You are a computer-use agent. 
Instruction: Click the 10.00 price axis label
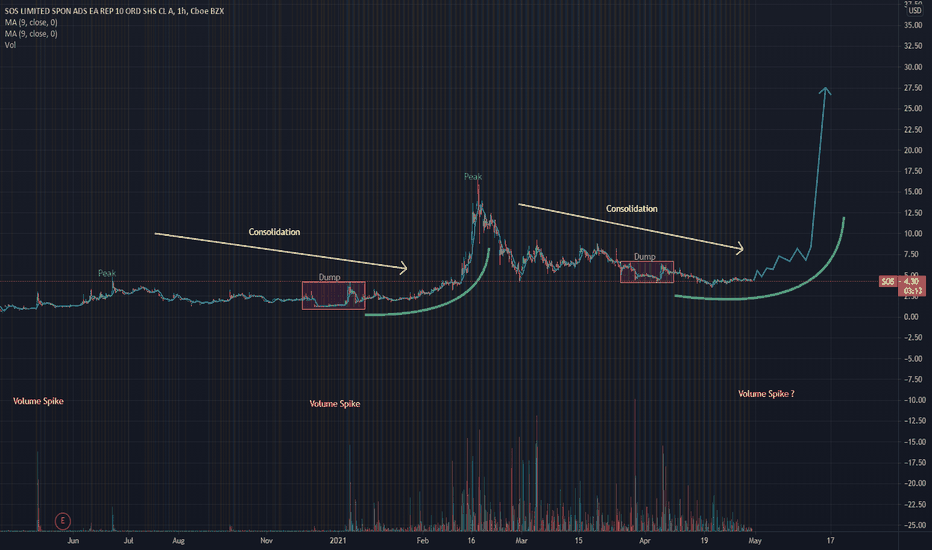coord(913,233)
